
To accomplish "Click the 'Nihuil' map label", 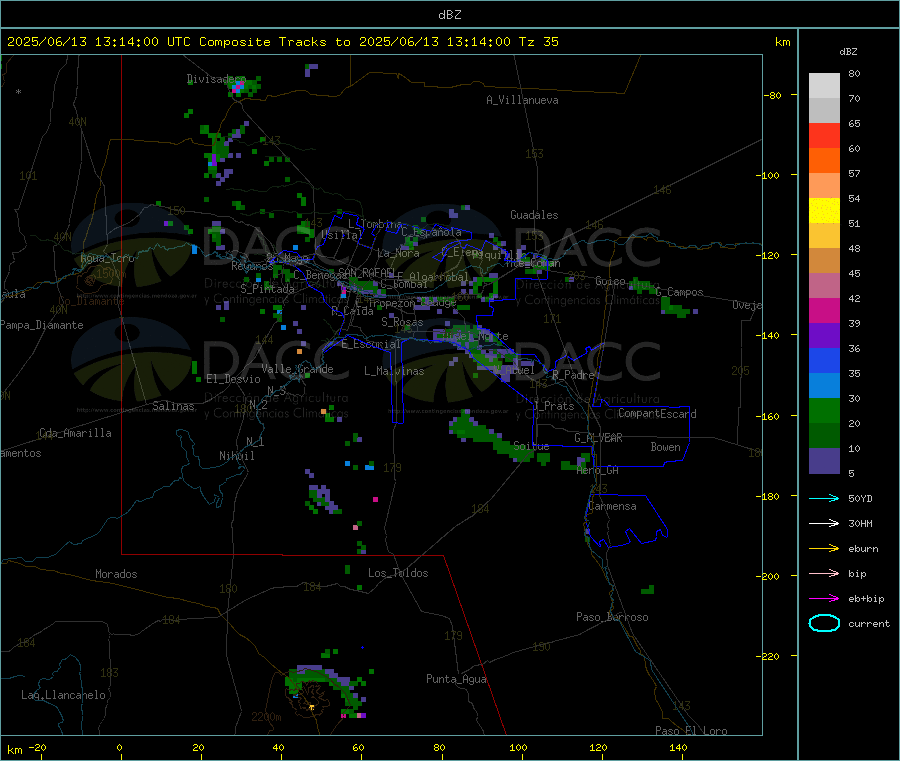I will (x=236, y=456).
